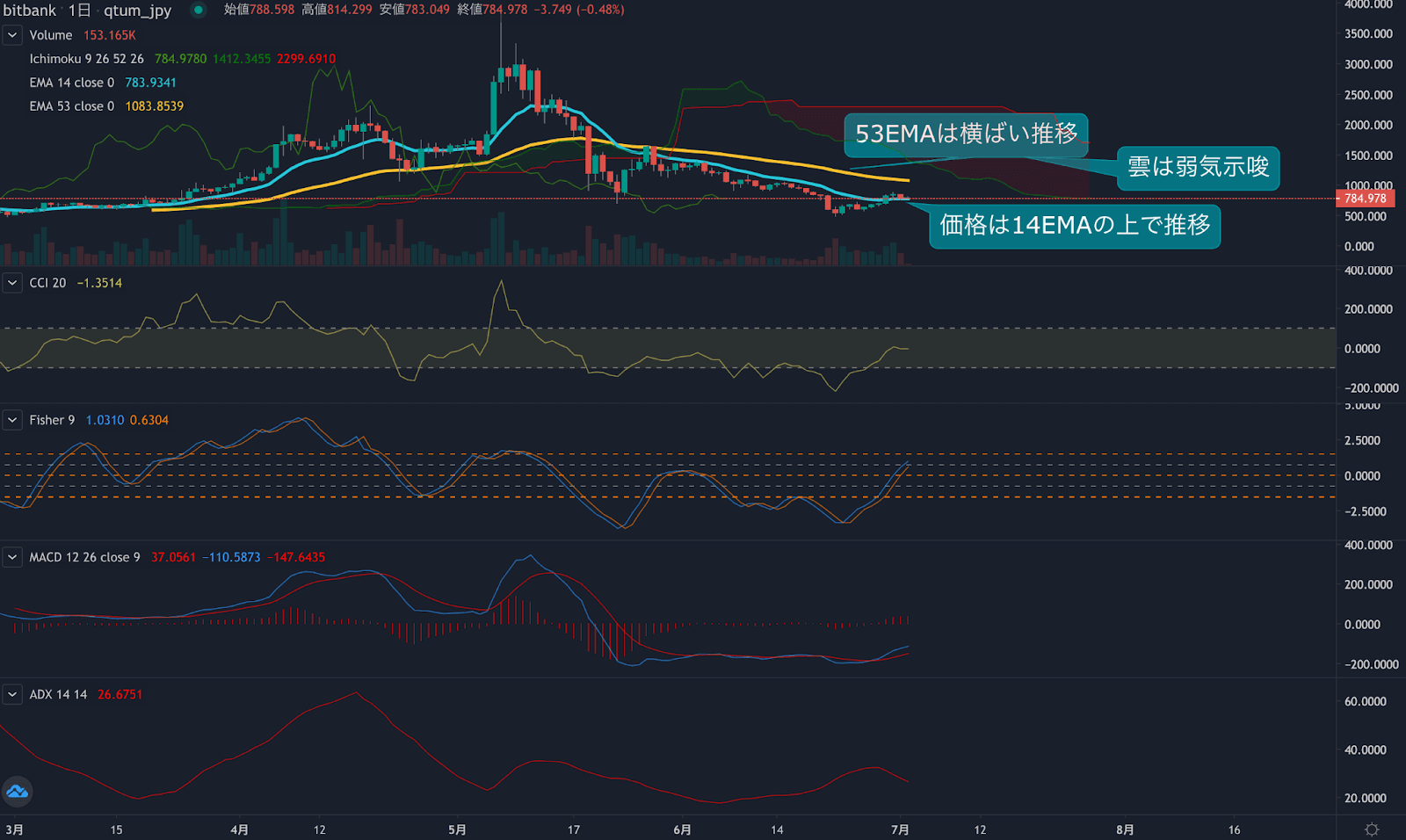The height and width of the screenshot is (840, 1406).
Task: Click the MACD 12 26 close 9 label
Action: pyautogui.click(x=84, y=557)
